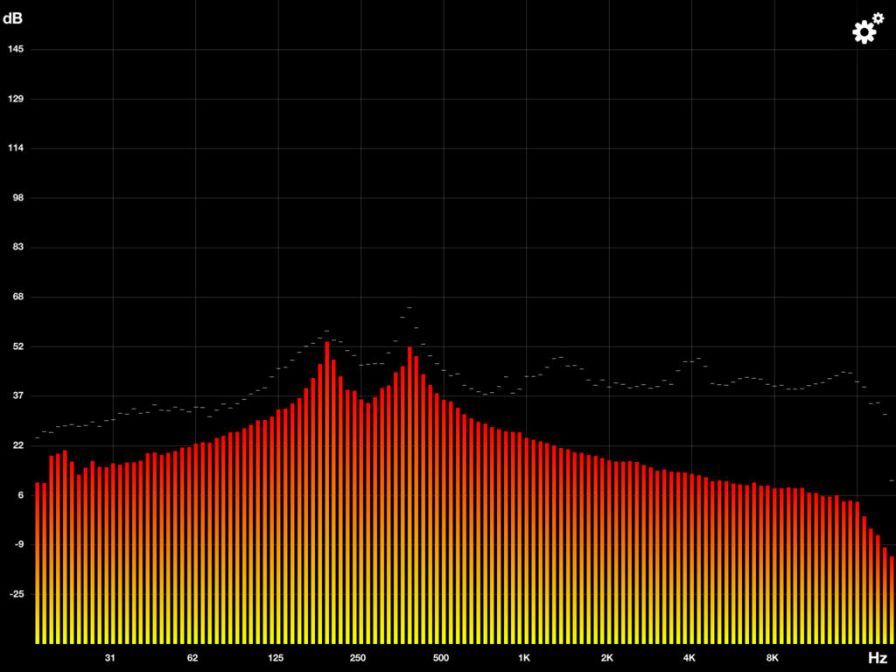This screenshot has width=896, height=672.
Task: Tap the 68 dB scale label
Action: [15, 297]
